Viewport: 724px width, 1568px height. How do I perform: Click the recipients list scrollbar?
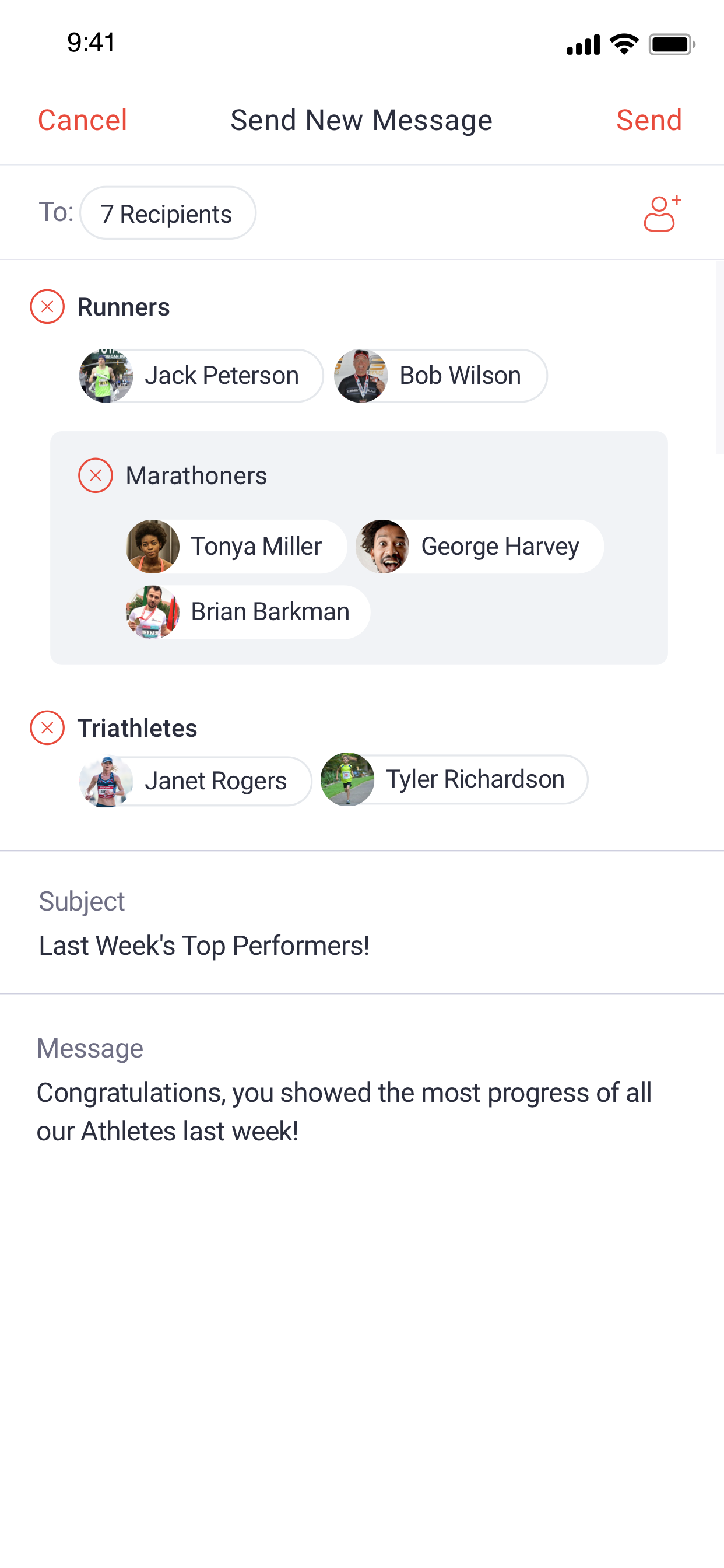[719, 358]
